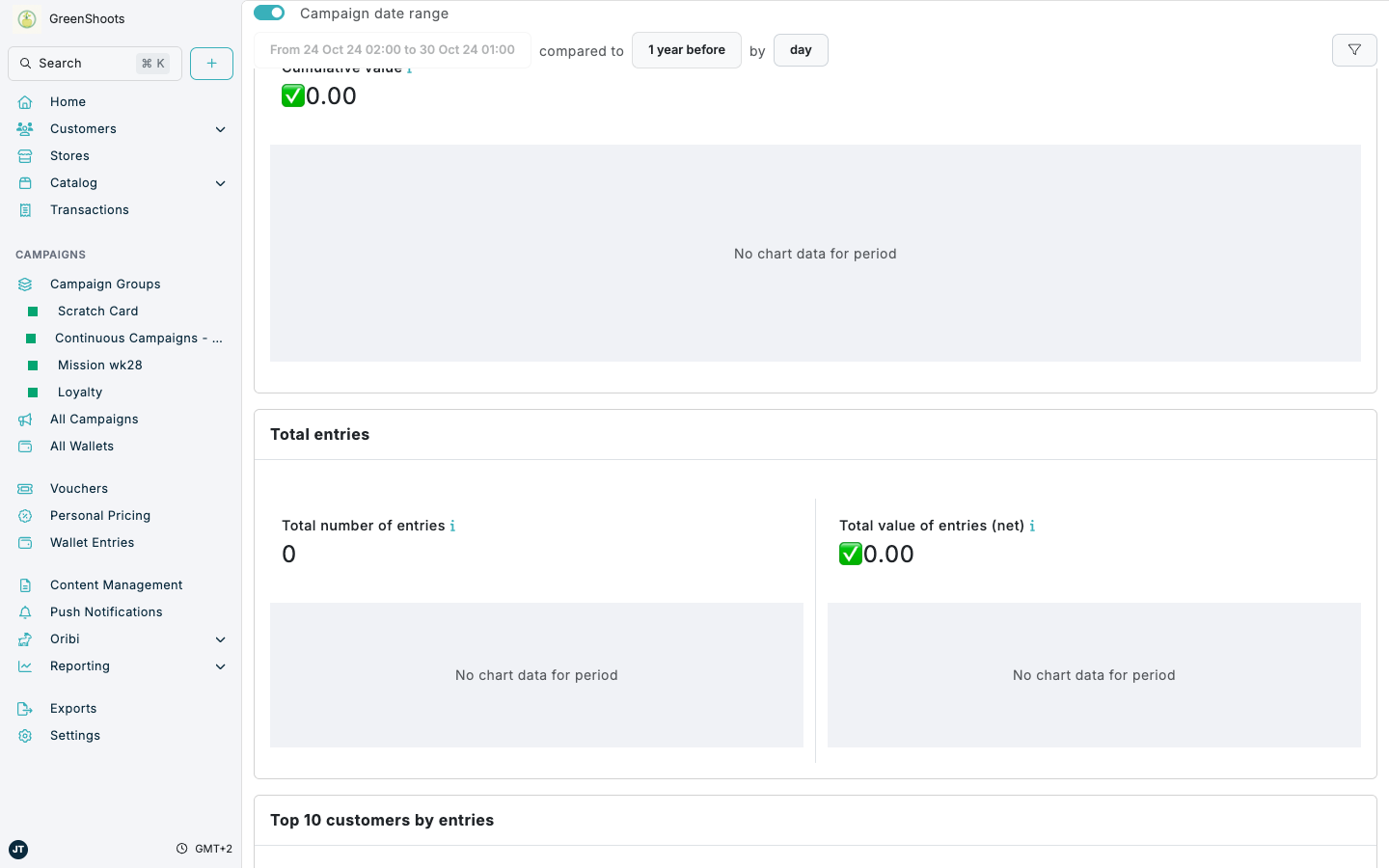Click the Campaign Groups layers icon
This screenshot has height=868, width=1389.
pos(25,285)
